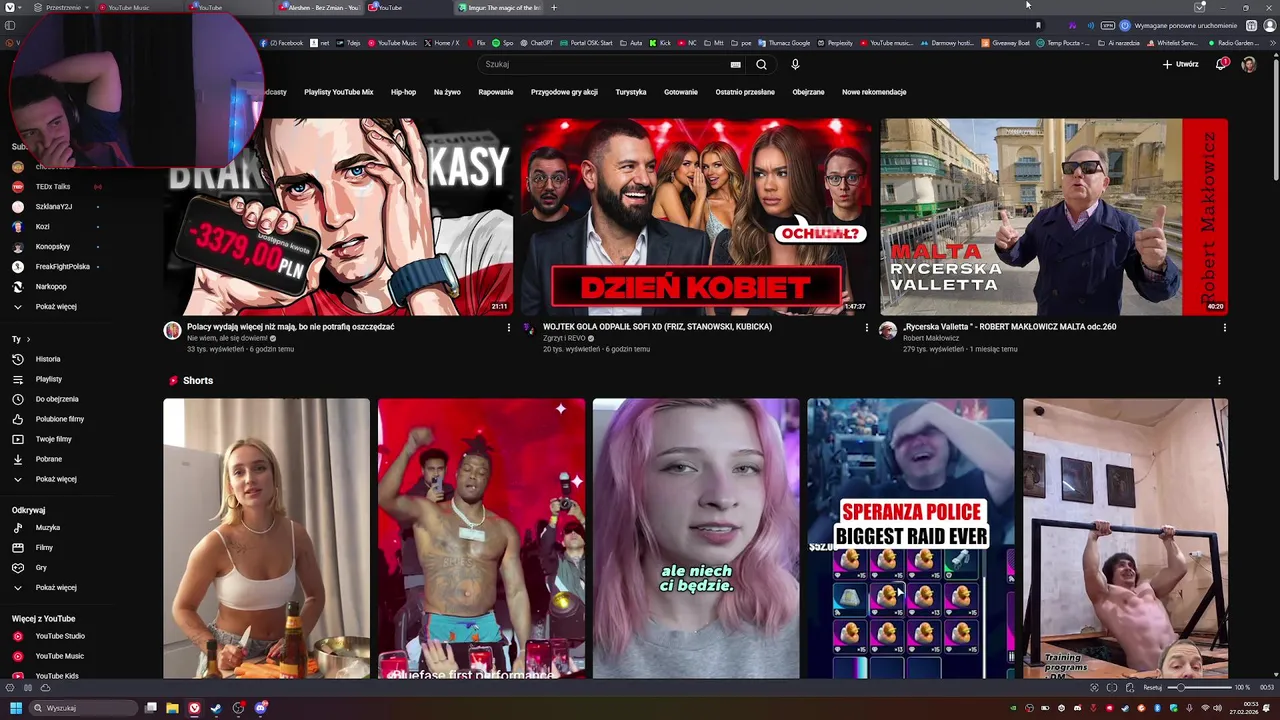This screenshot has height=720, width=1280.
Task: Open the Windows Start button
Action: (x=16, y=708)
